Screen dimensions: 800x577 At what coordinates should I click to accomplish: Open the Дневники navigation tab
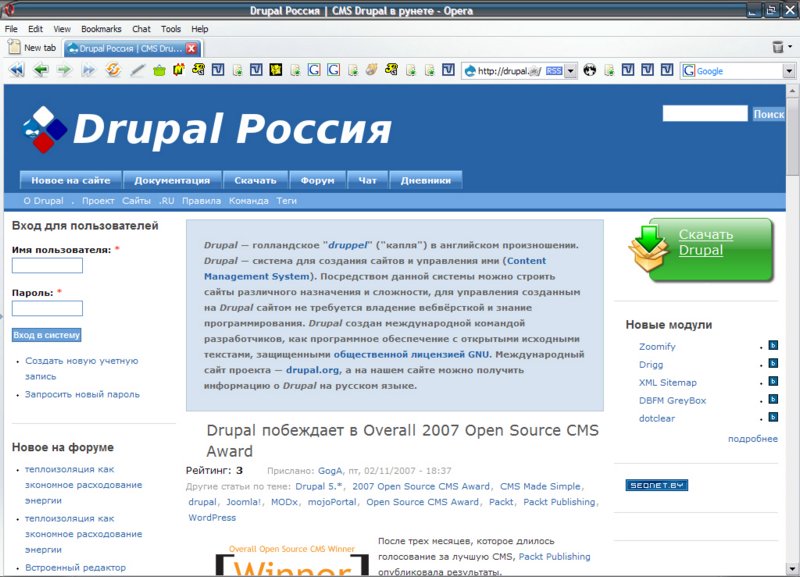tap(426, 180)
